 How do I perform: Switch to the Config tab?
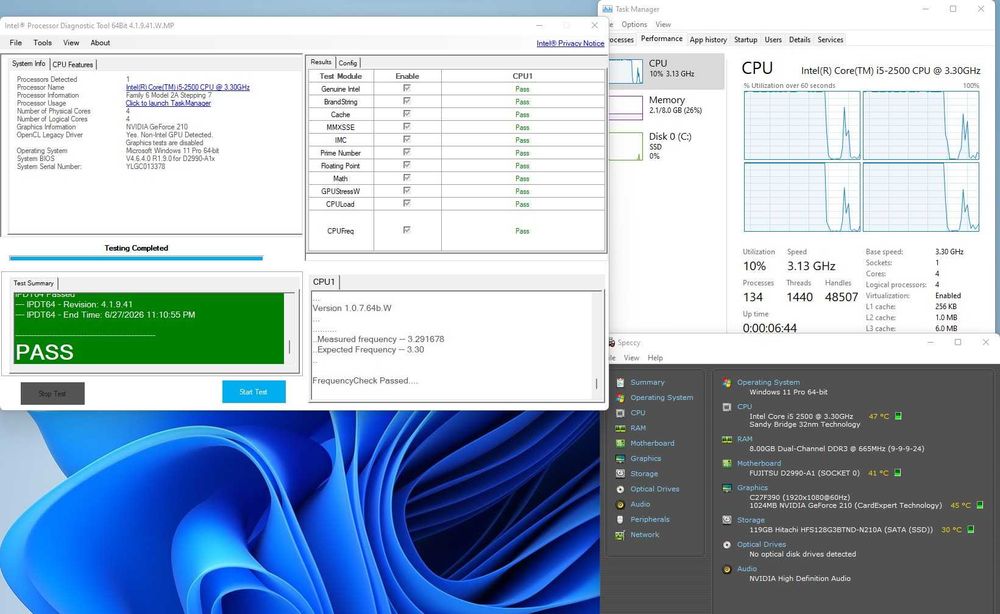[x=348, y=62]
